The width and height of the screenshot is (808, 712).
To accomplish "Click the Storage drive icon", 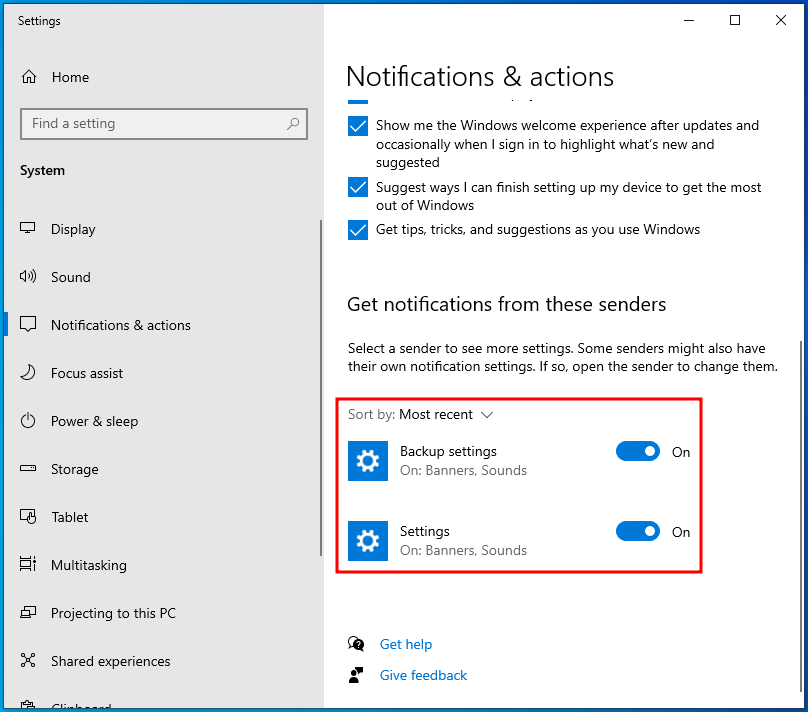I will [x=28, y=469].
